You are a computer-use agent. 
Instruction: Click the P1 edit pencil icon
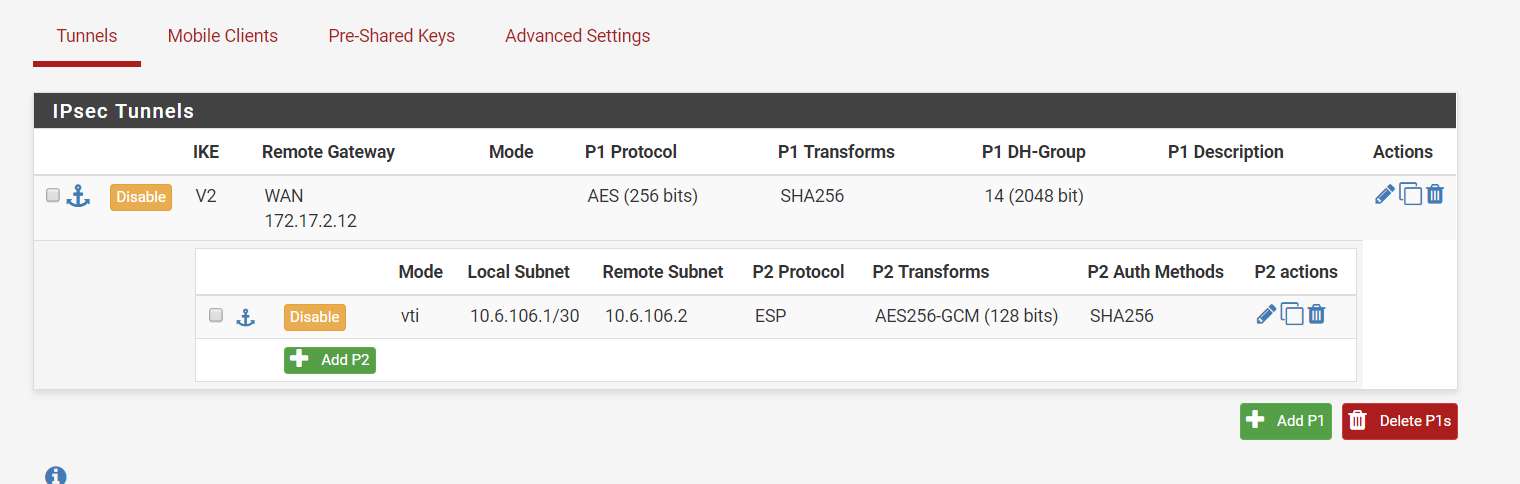coord(1385,195)
